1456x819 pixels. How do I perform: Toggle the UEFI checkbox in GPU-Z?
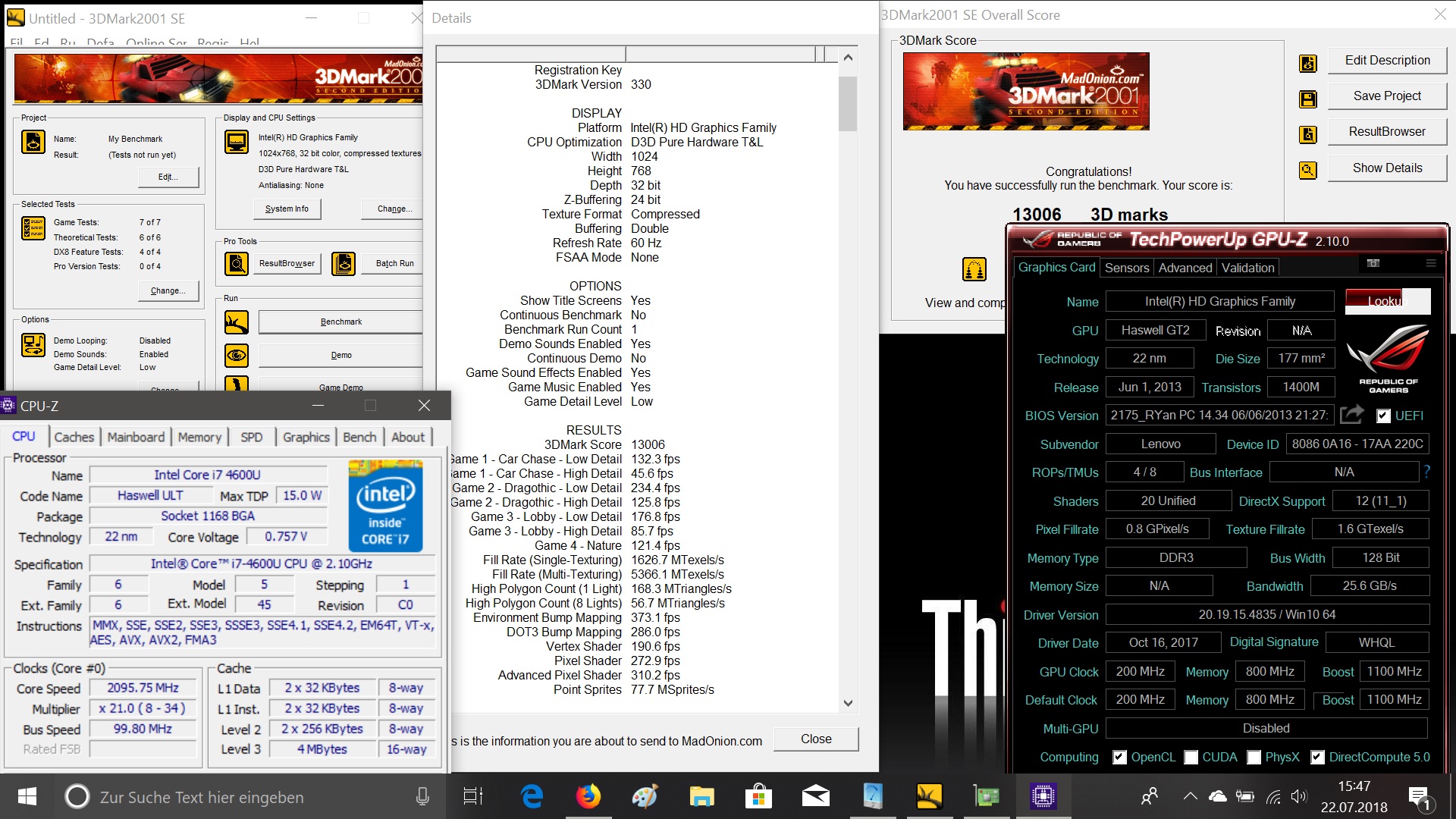(1383, 416)
